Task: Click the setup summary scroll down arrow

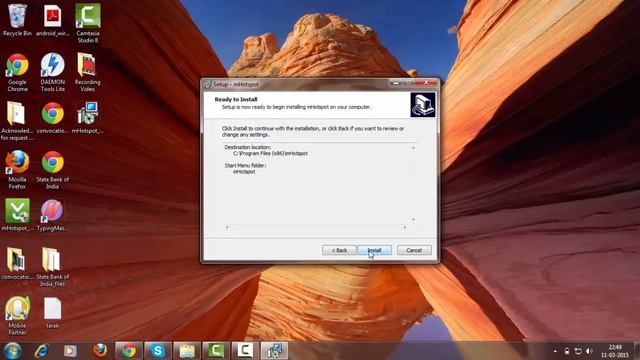Action: click(x=413, y=220)
